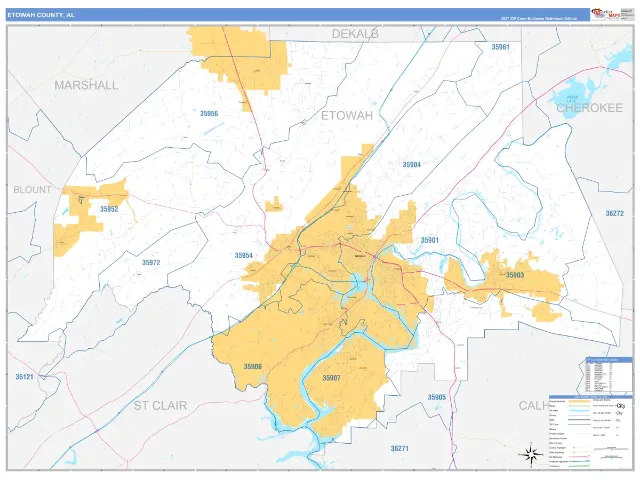
Task: Click ZIP code label 35954
Action: (244, 256)
